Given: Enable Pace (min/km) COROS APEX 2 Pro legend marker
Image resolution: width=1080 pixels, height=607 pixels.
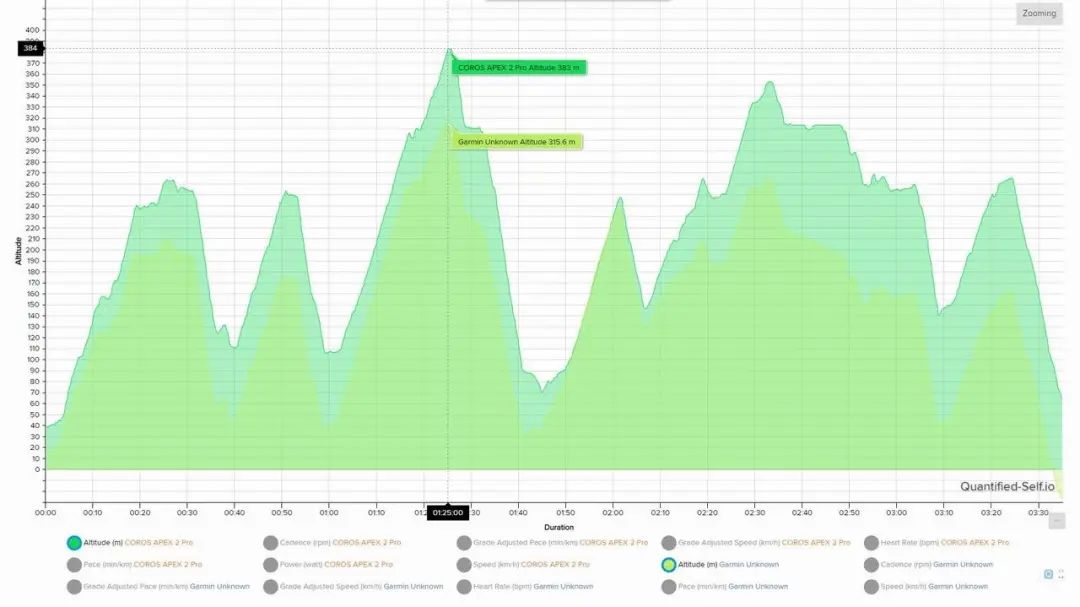Looking at the screenshot, I should (74, 565).
